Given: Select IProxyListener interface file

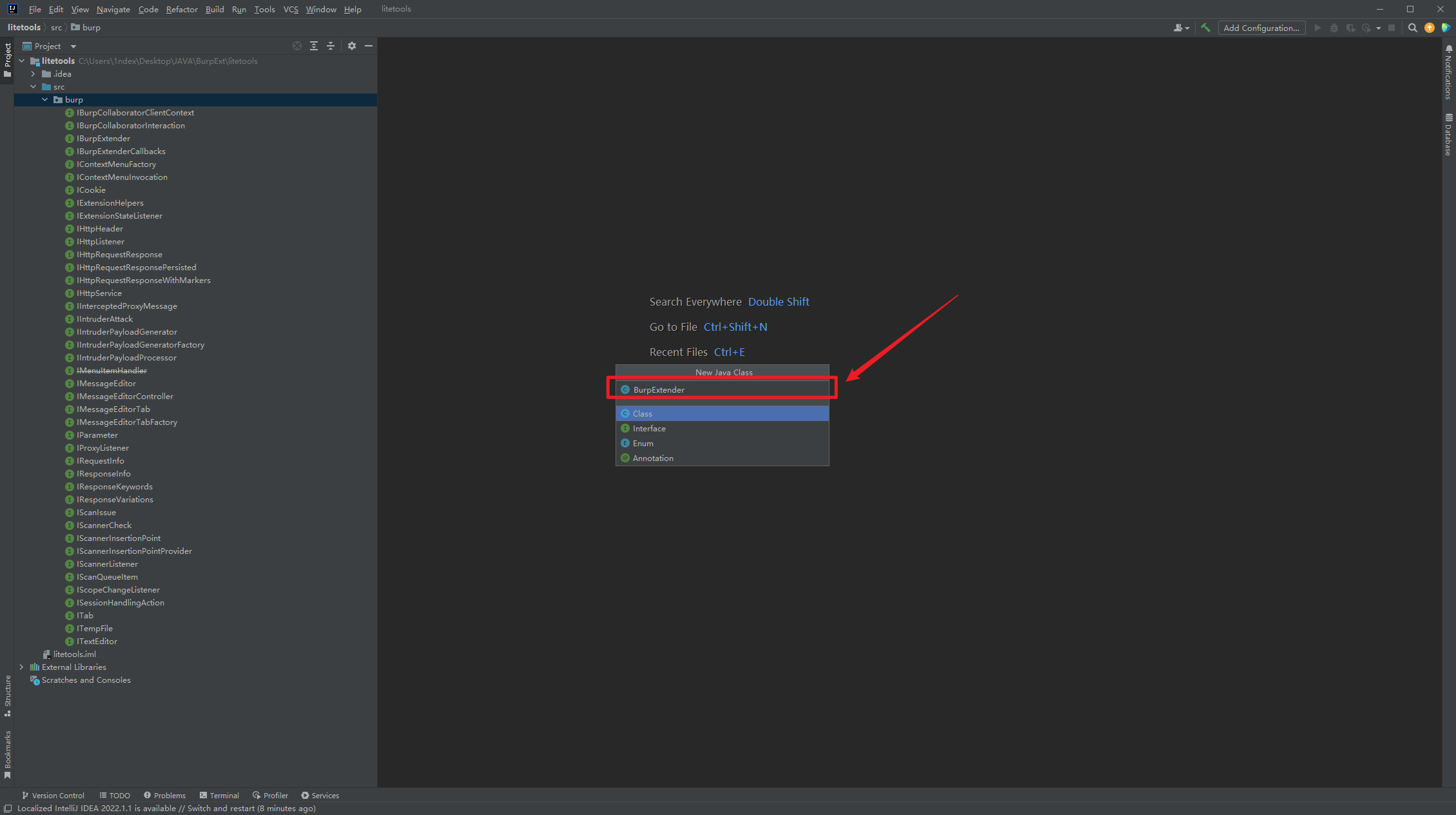Looking at the screenshot, I should [102, 447].
